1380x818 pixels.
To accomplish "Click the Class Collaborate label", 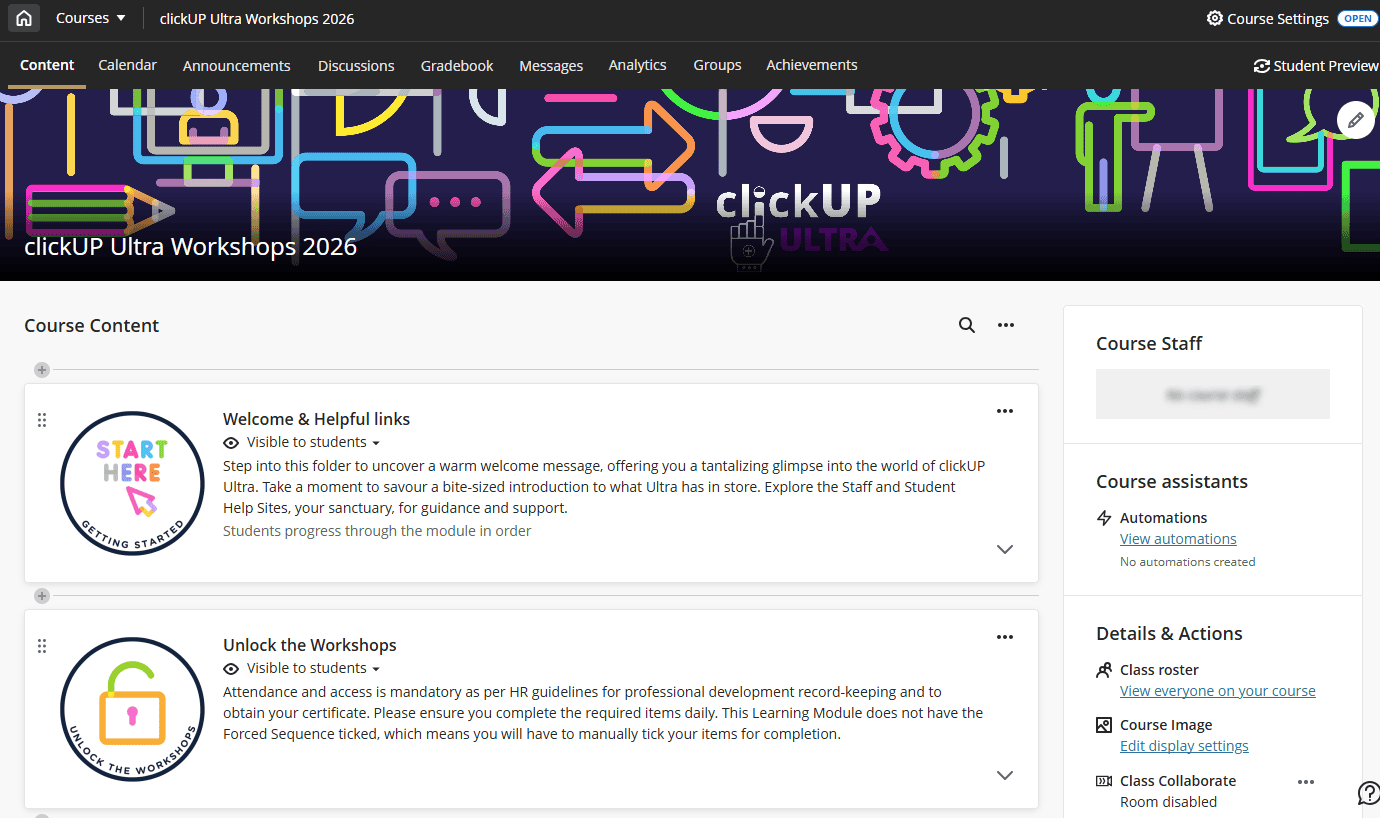I will point(1178,781).
